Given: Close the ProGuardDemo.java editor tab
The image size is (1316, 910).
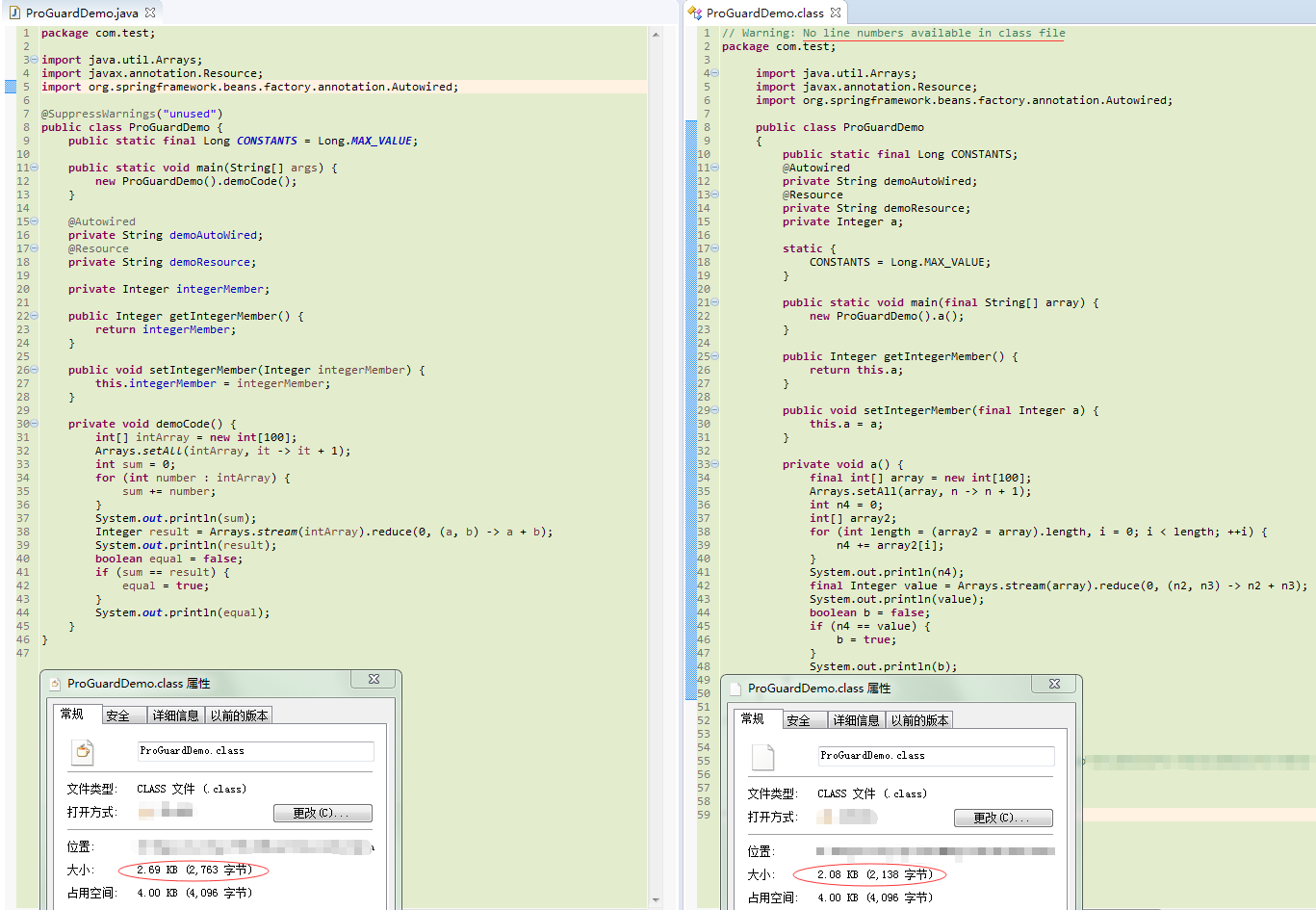Looking at the screenshot, I should click(x=150, y=13).
